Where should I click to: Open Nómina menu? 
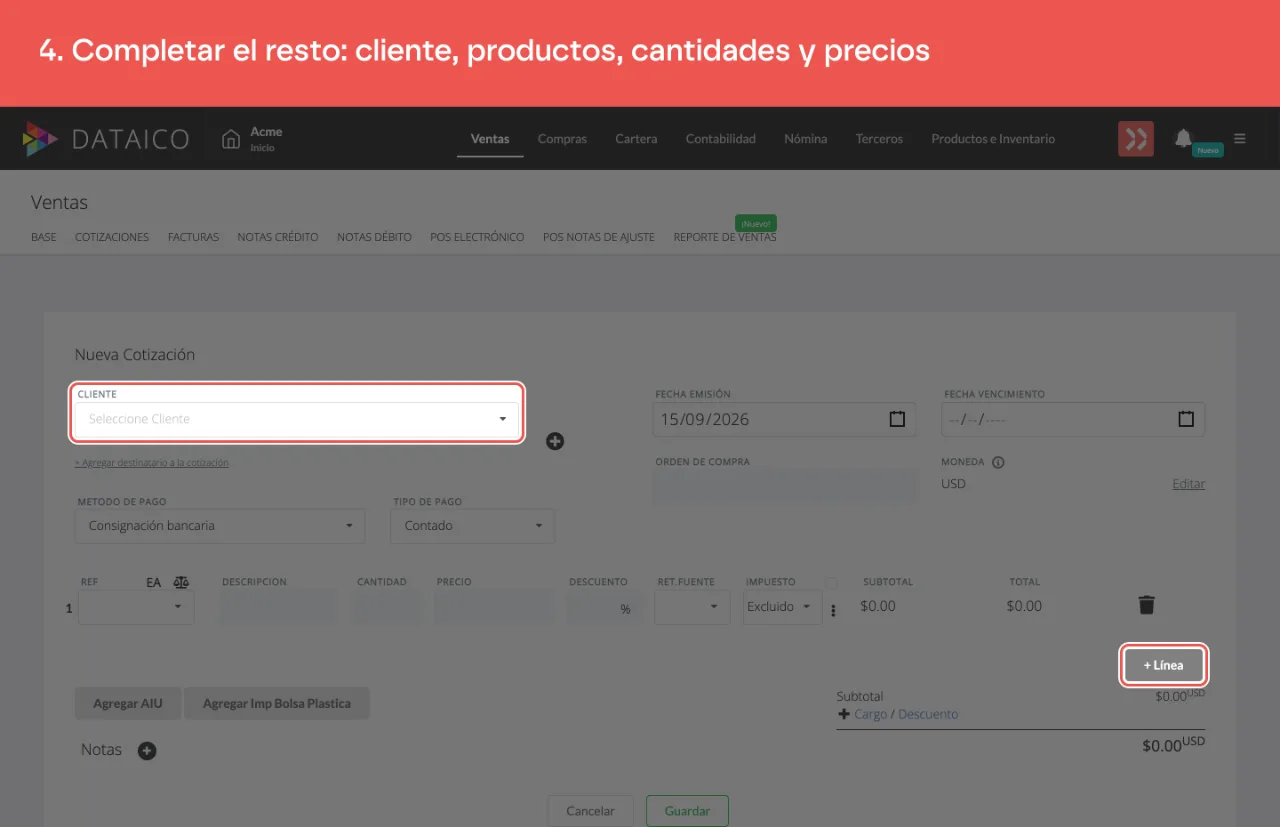click(806, 139)
